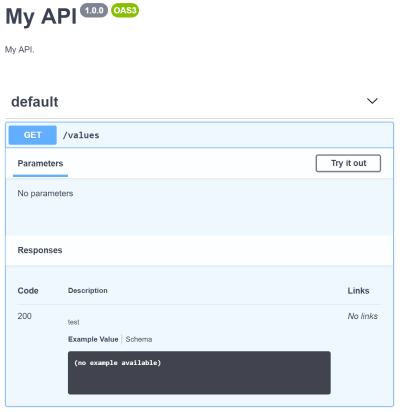Select the Parameters tab
Viewport: 400px width, 412px height.
click(x=40, y=163)
